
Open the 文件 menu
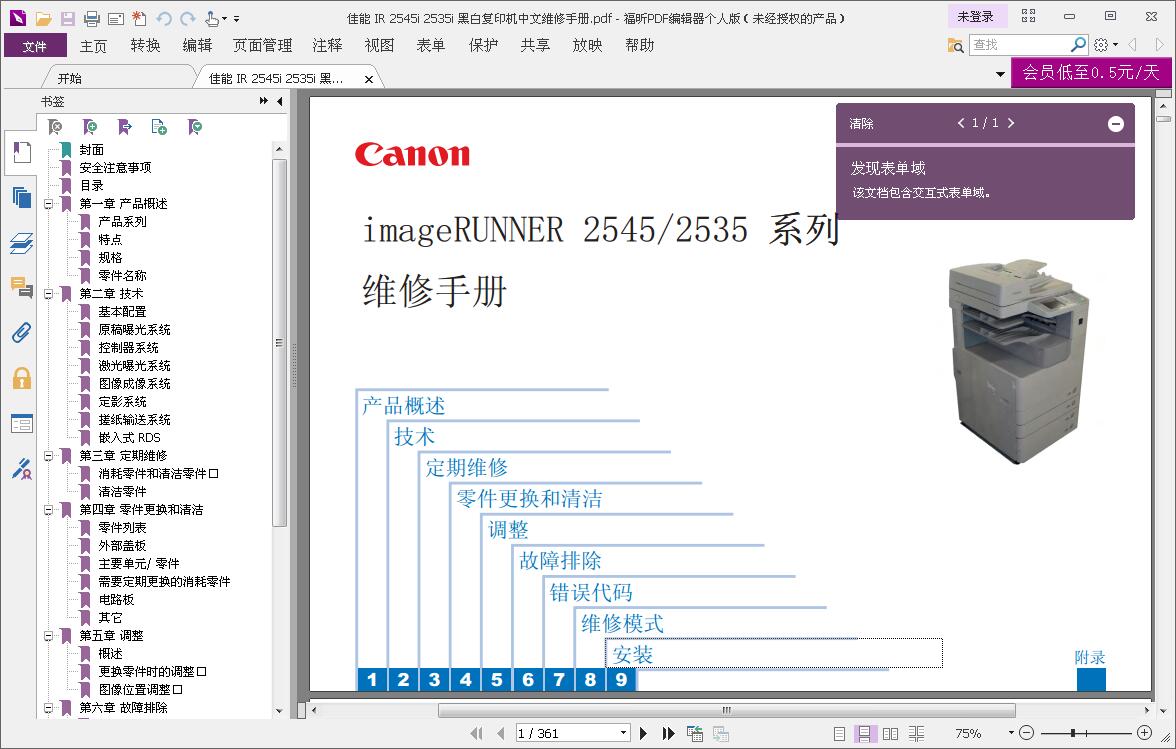[x=34, y=46]
